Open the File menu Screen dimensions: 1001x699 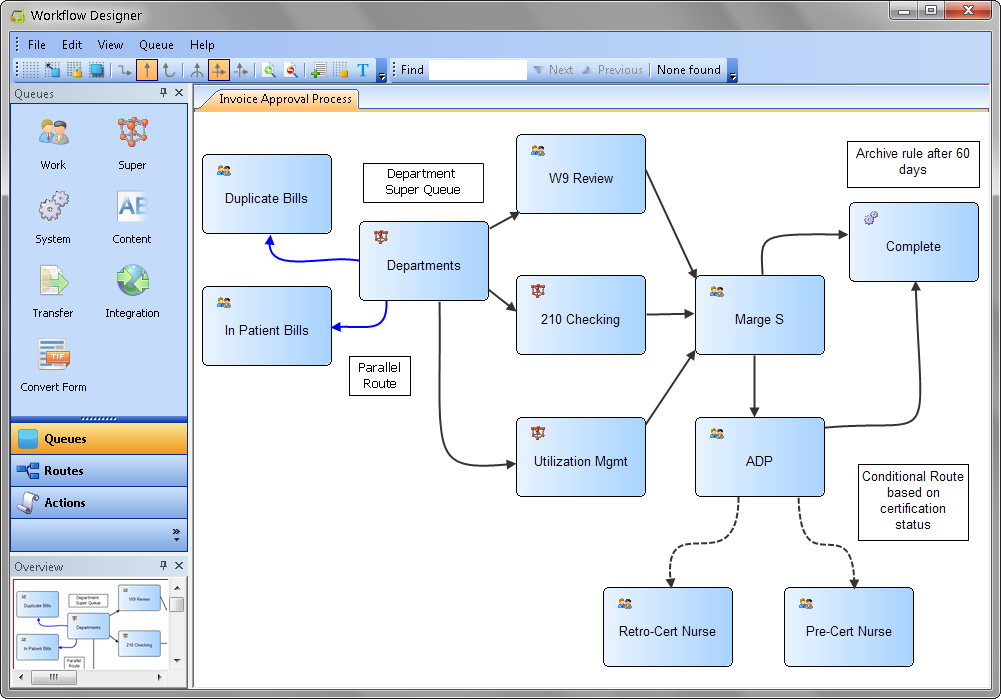36,45
